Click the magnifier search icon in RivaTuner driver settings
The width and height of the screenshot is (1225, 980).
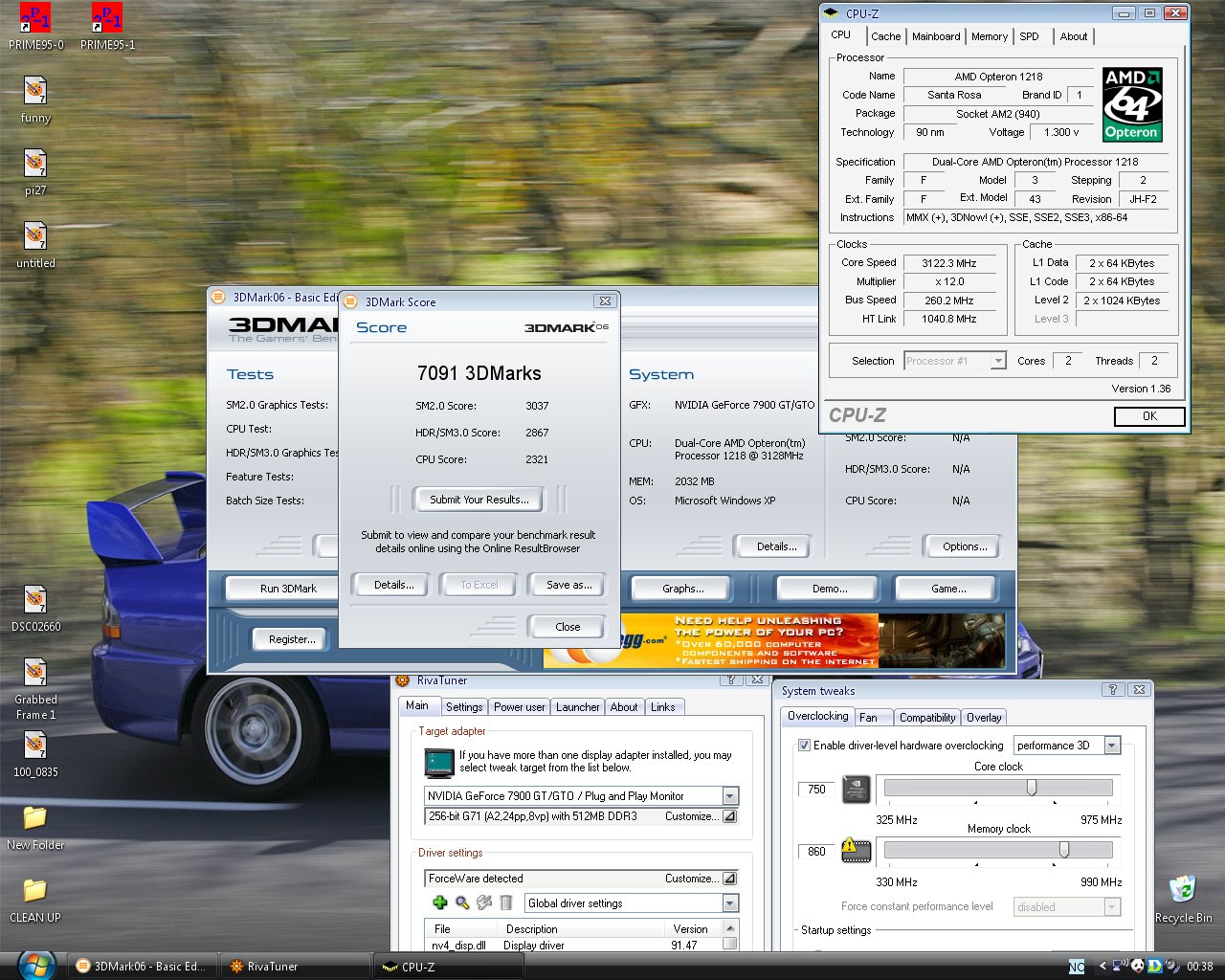[462, 902]
